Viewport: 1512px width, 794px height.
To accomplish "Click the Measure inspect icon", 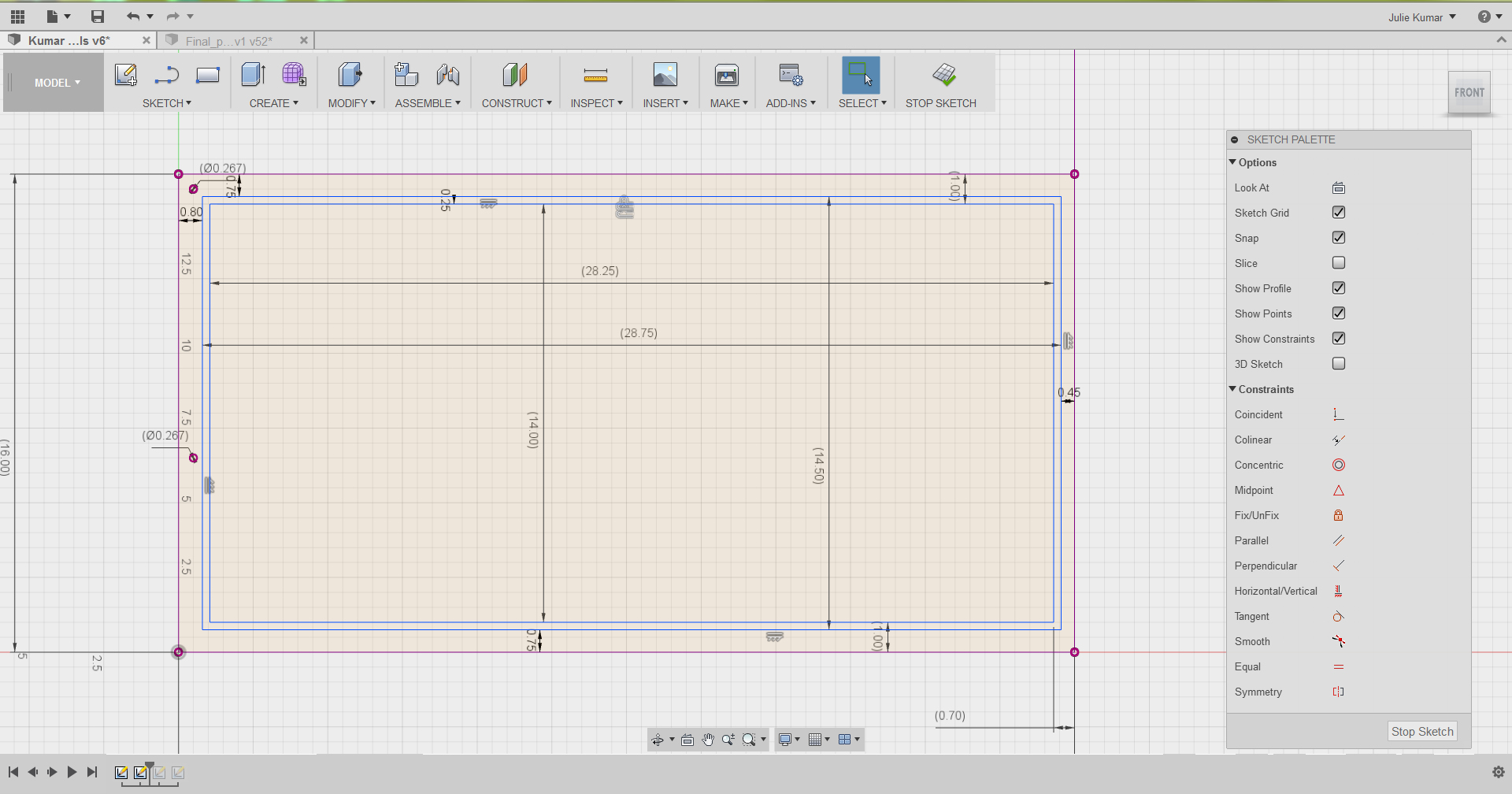I will click(x=596, y=76).
